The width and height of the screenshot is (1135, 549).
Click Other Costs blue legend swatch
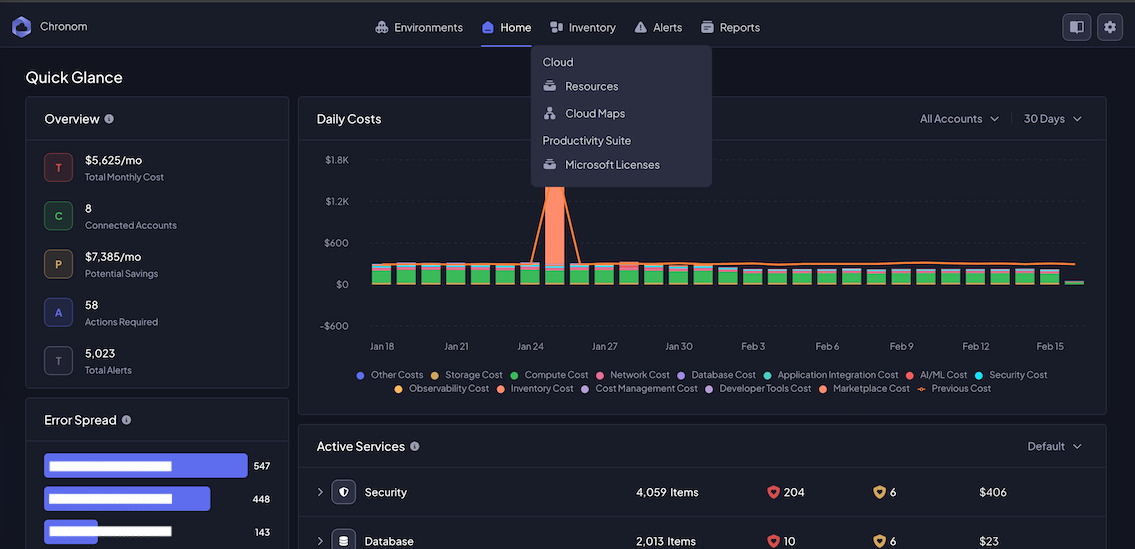click(360, 375)
